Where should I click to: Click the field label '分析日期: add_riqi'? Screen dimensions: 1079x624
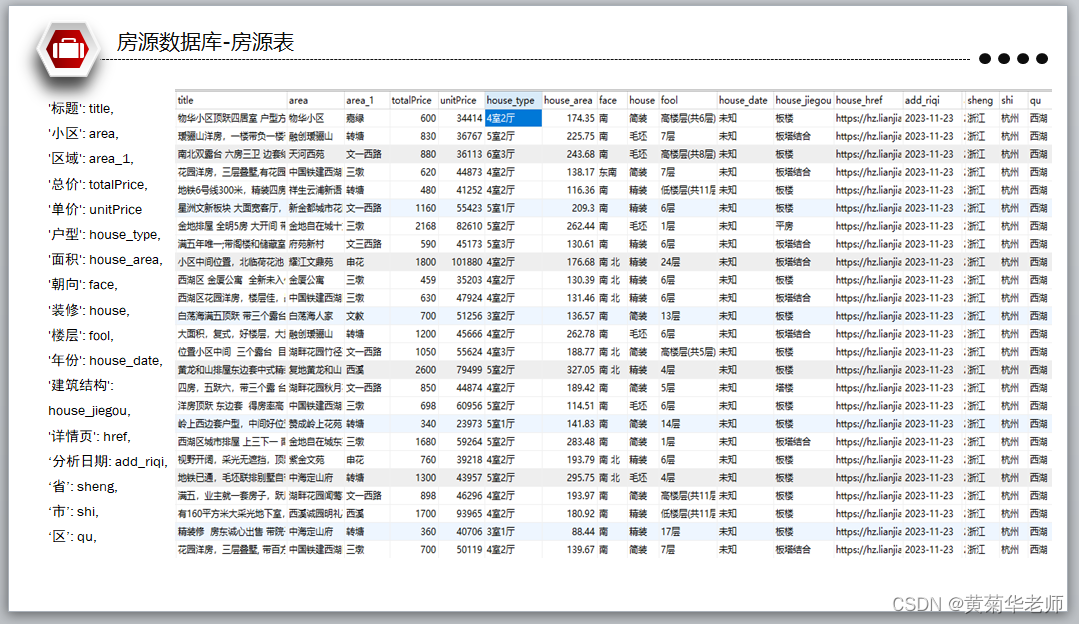(107, 461)
